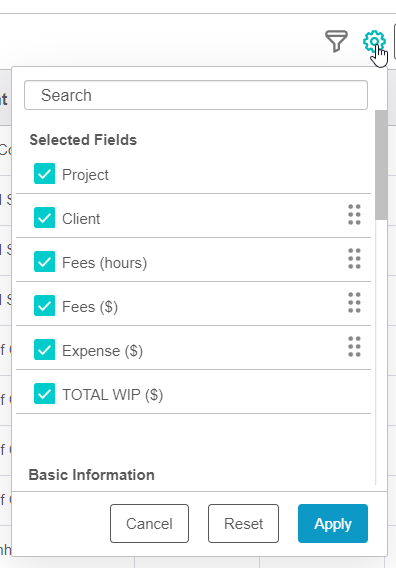The height and width of the screenshot is (568, 396).
Task: Grab the drag handle beside Expense ($)
Action: (x=354, y=347)
